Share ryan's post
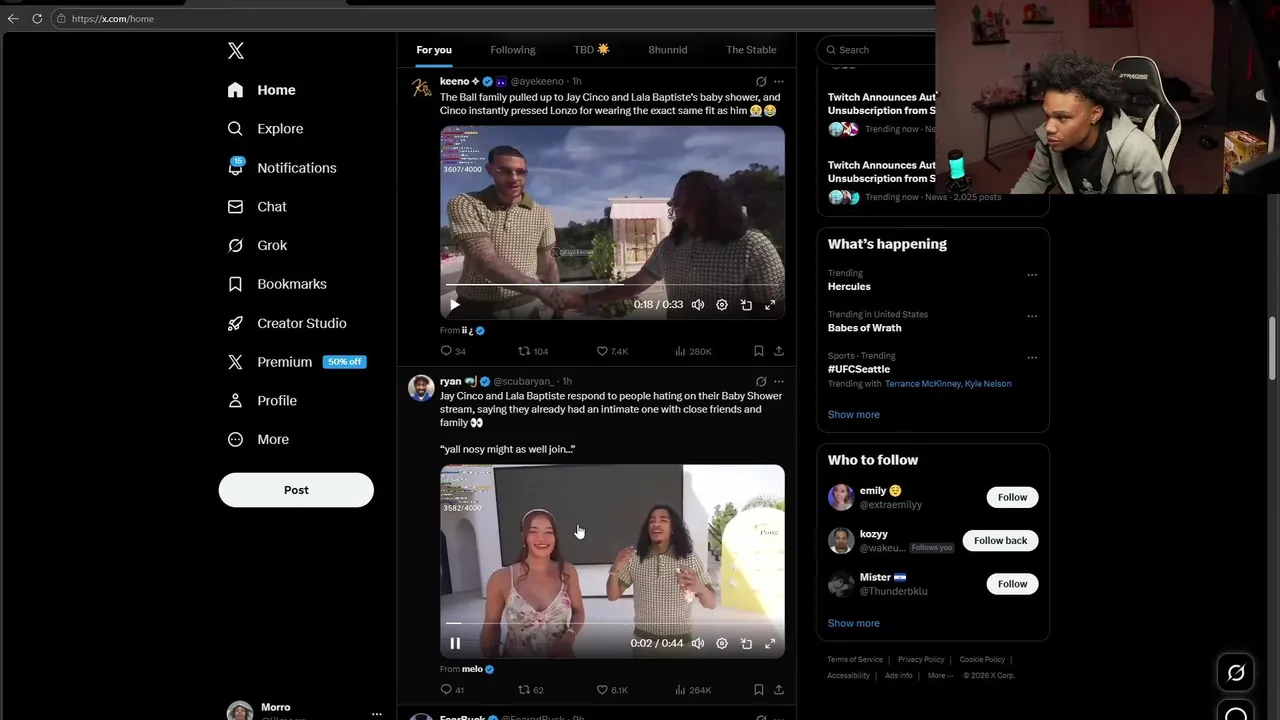The height and width of the screenshot is (720, 1280). click(x=779, y=690)
